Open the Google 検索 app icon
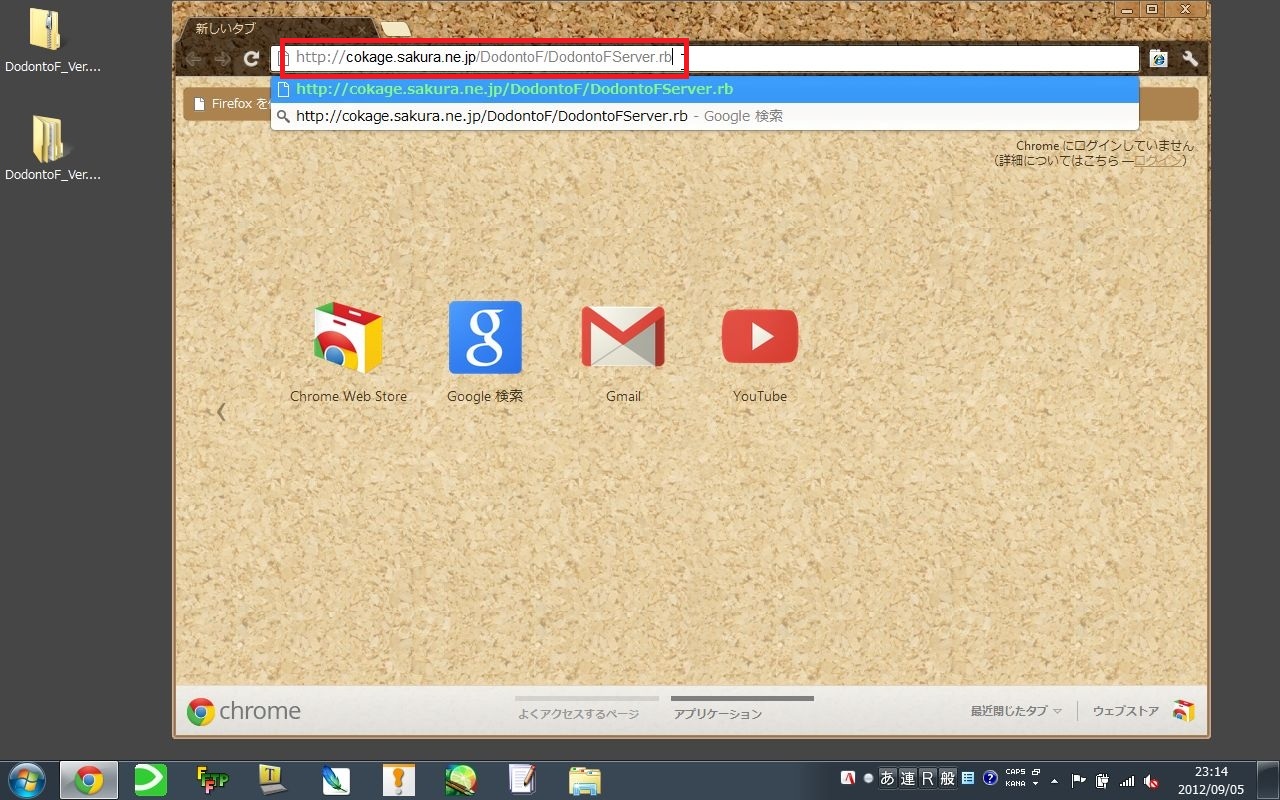The height and width of the screenshot is (800, 1280). coord(485,338)
